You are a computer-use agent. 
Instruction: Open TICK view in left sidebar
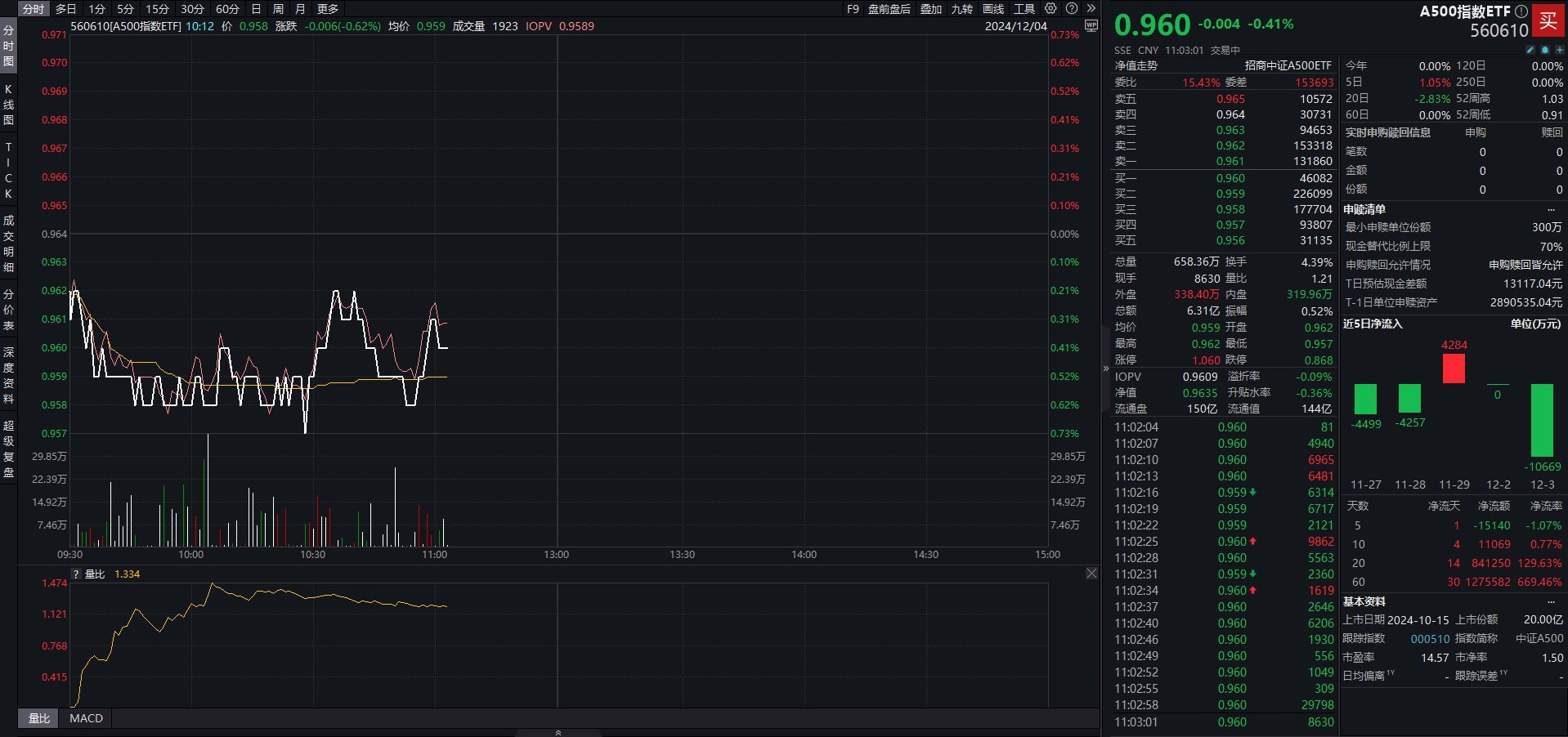click(x=8, y=170)
